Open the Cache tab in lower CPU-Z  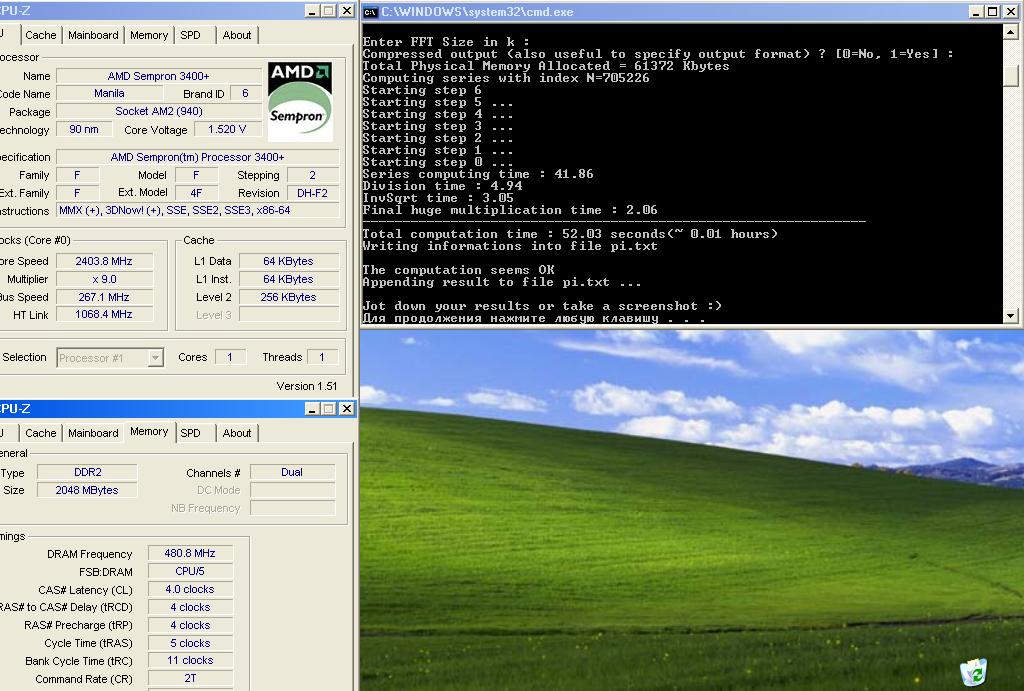point(40,433)
